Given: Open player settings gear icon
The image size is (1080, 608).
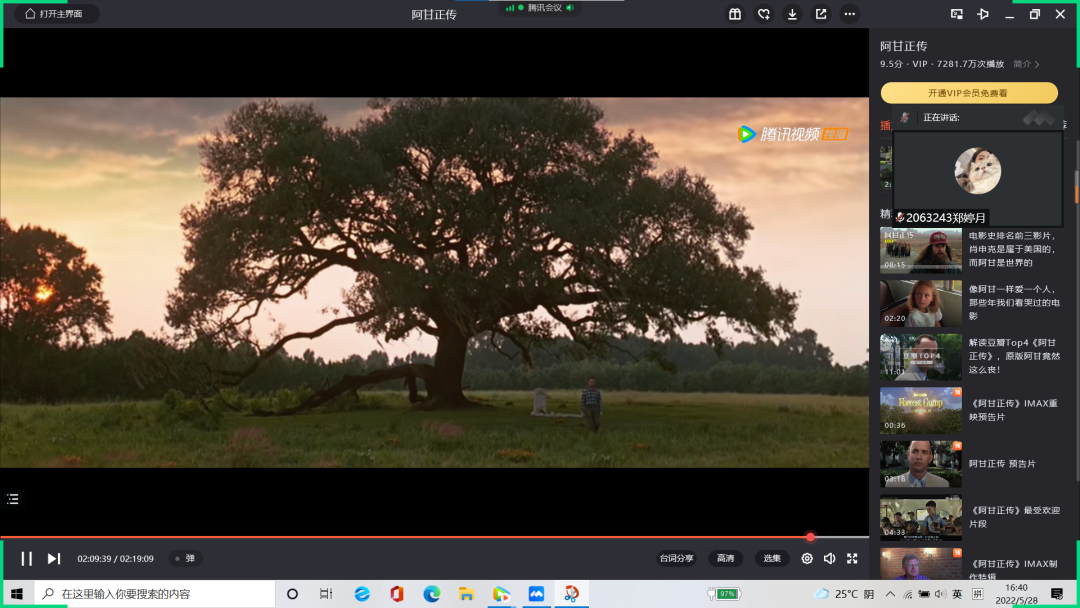Looking at the screenshot, I should 807,558.
